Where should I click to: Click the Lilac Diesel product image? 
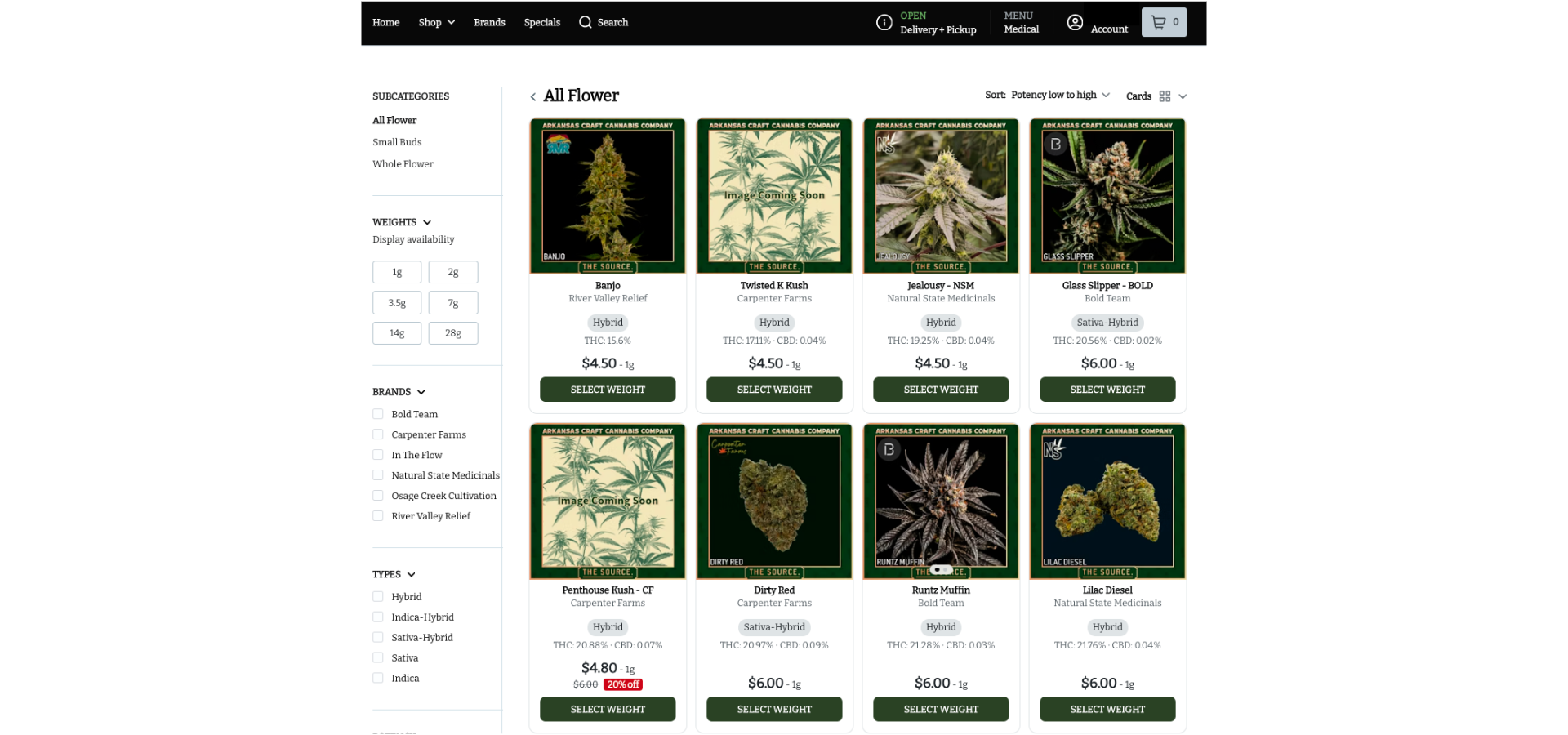tap(1107, 501)
